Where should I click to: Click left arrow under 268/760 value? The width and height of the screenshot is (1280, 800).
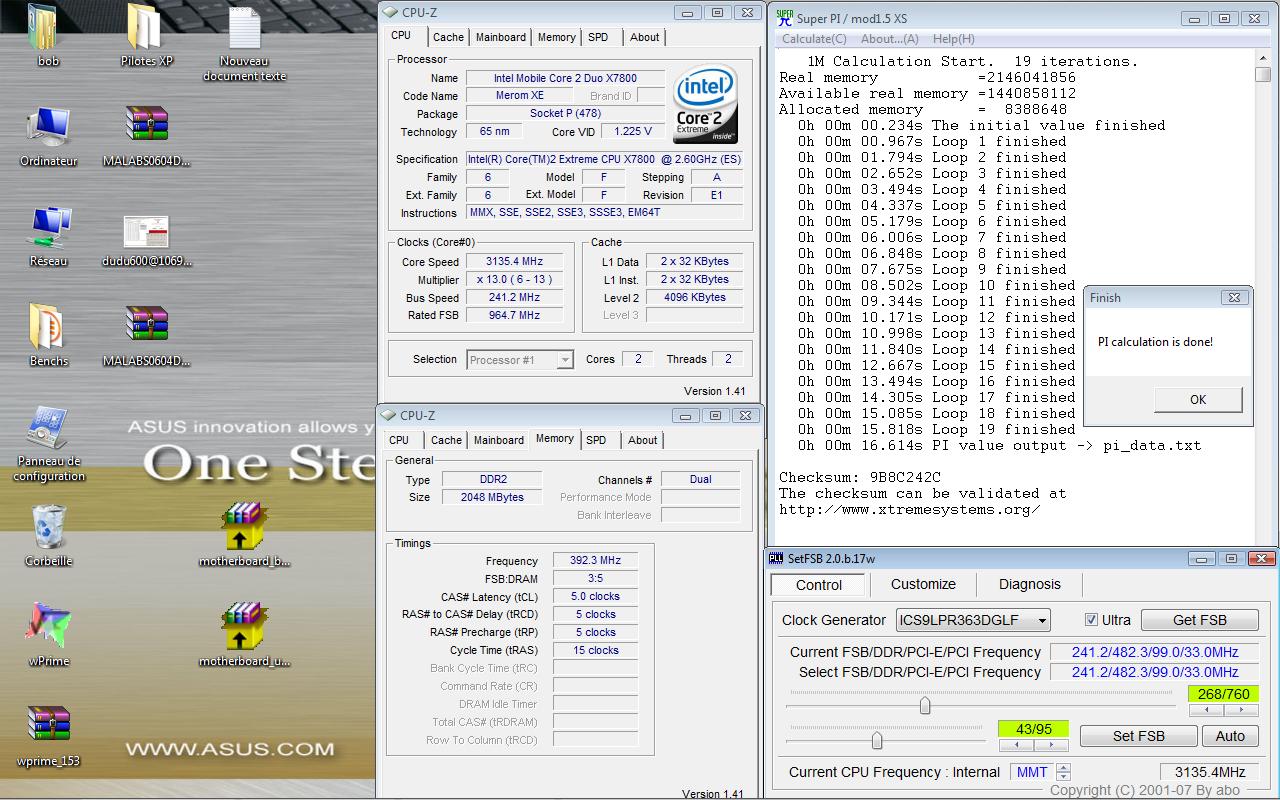coord(1206,710)
